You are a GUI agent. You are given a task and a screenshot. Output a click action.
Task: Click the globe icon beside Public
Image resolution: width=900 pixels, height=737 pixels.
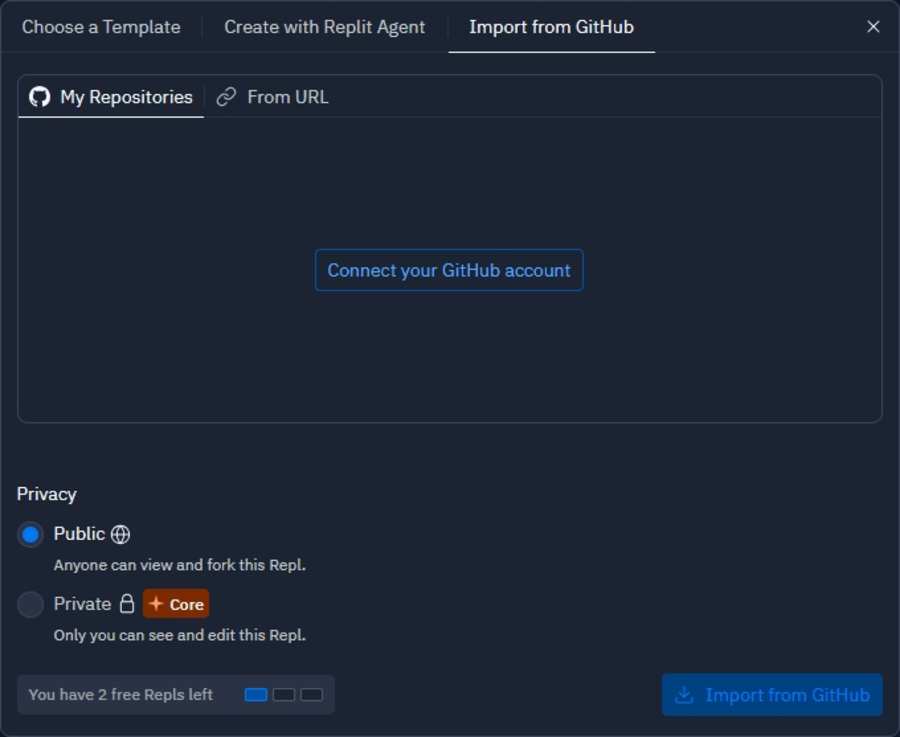pyautogui.click(x=120, y=534)
